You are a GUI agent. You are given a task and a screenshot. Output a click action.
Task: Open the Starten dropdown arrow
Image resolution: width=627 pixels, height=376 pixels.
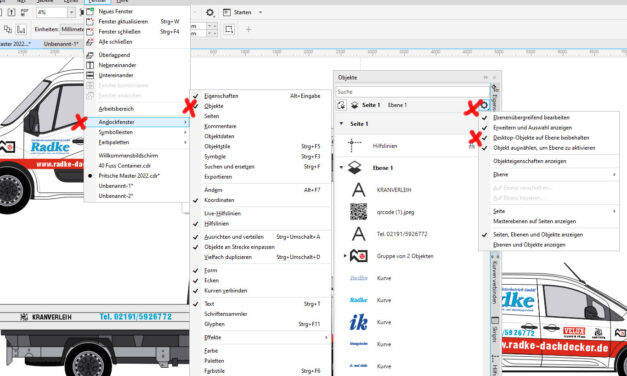click(x=260, y=12)
